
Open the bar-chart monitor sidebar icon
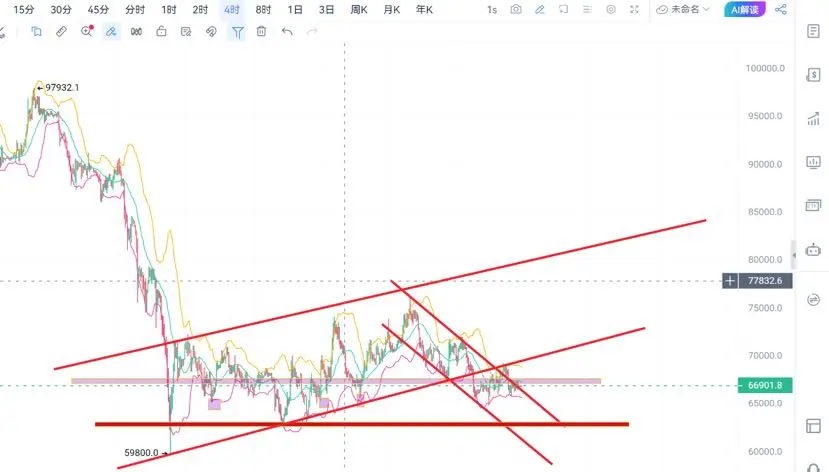pos(814,162)
